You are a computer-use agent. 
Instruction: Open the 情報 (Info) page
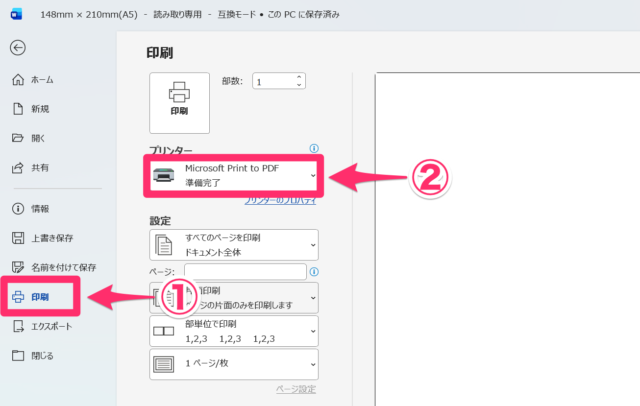39,208
